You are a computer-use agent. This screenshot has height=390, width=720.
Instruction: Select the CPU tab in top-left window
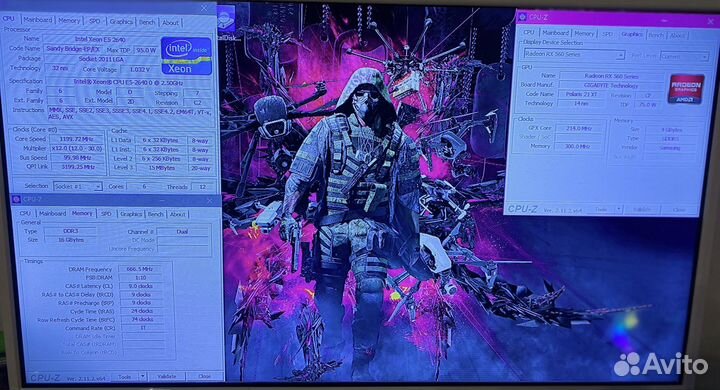click(x=9, y=19)
